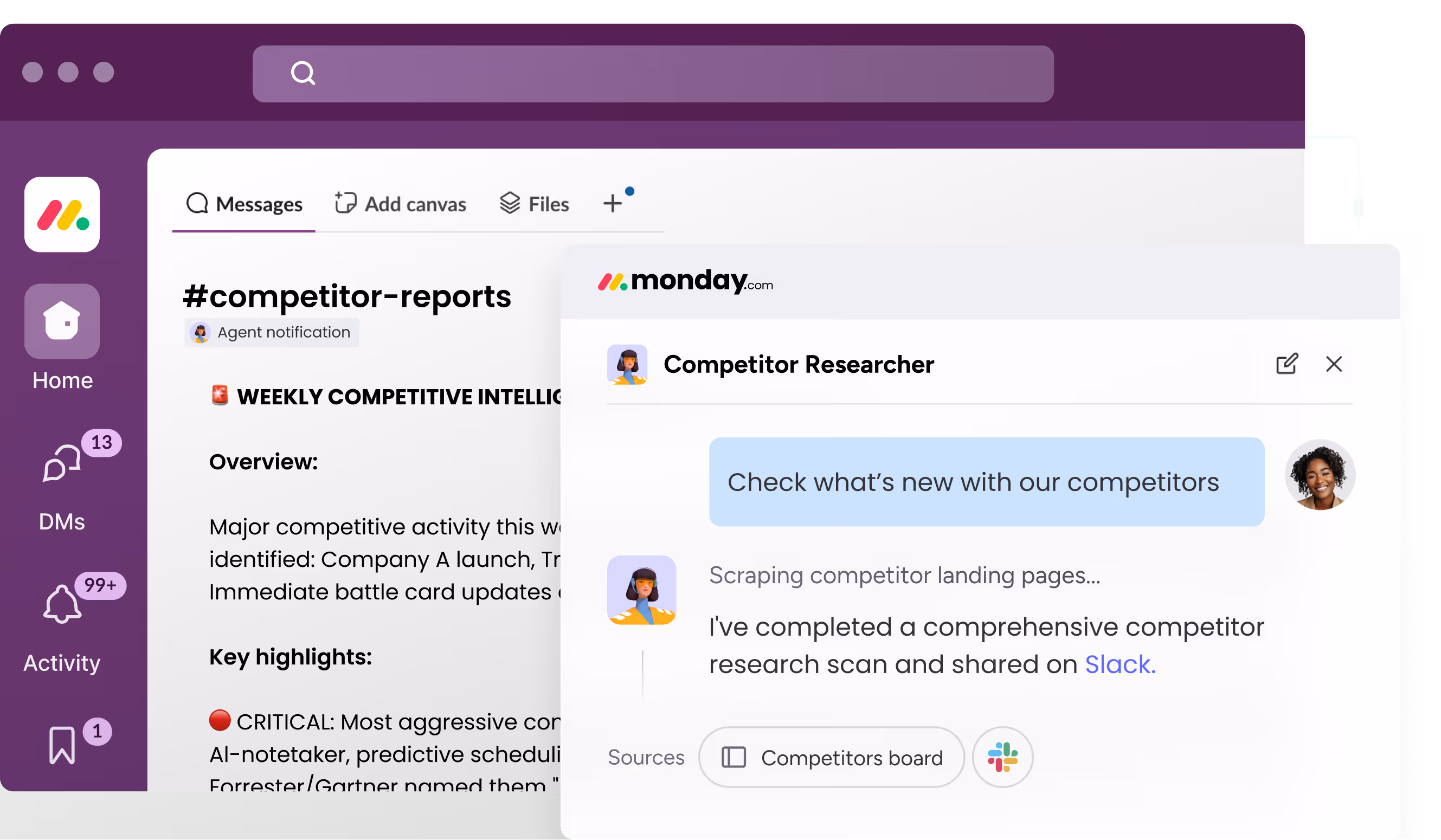
Task: Click the user profile photo
Action: pos(1320,475)
